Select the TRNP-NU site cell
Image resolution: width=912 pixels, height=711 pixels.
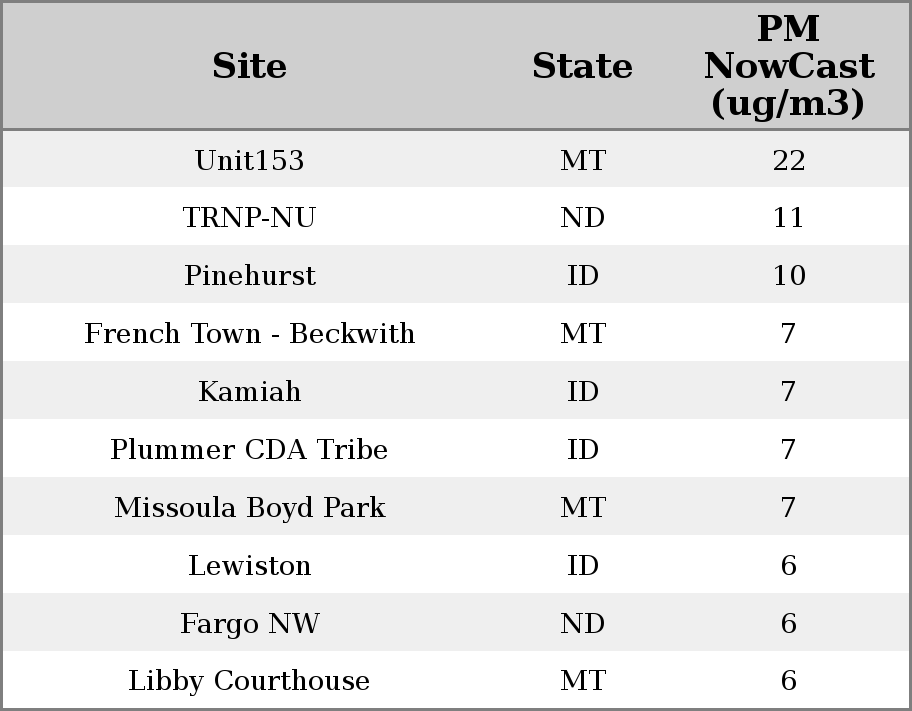pos(249,218)
